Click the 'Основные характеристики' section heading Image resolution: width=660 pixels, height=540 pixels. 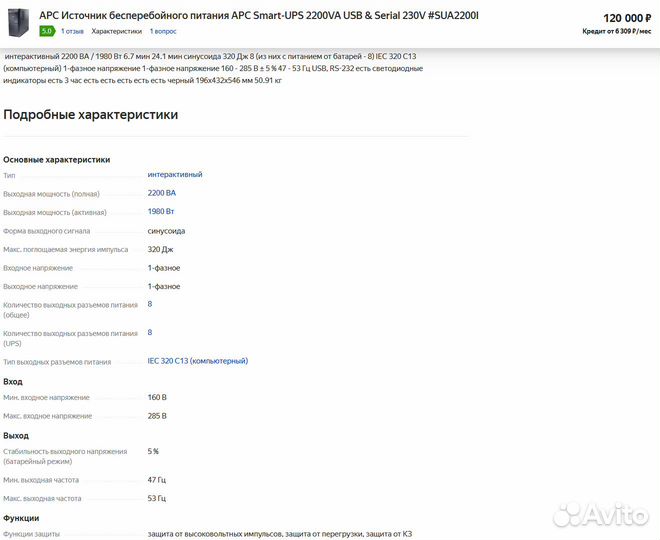pyautogui.click(x=56, y=160)
